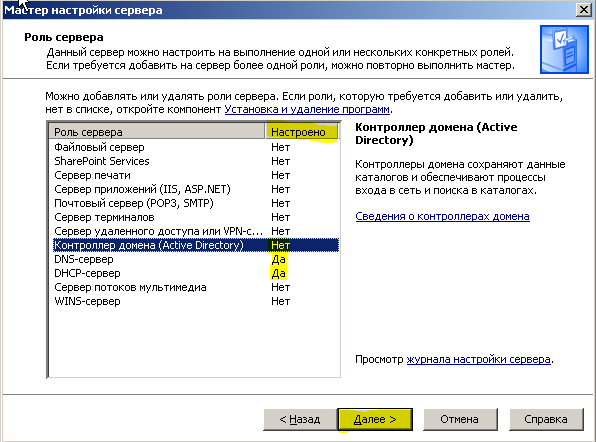Viewport: 596px width, 442px height.
Task: Go back with the Назад button
Action: [x=300, y=419]
